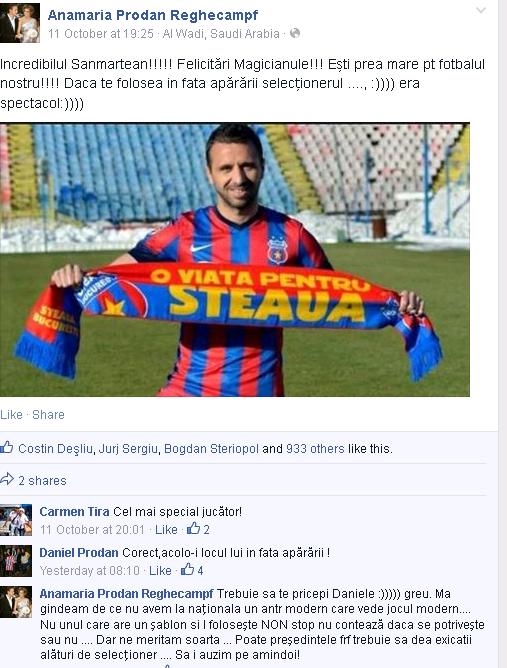Click the share arrow icon
Viewport: 507px width, 668px height.
(7, 479)
